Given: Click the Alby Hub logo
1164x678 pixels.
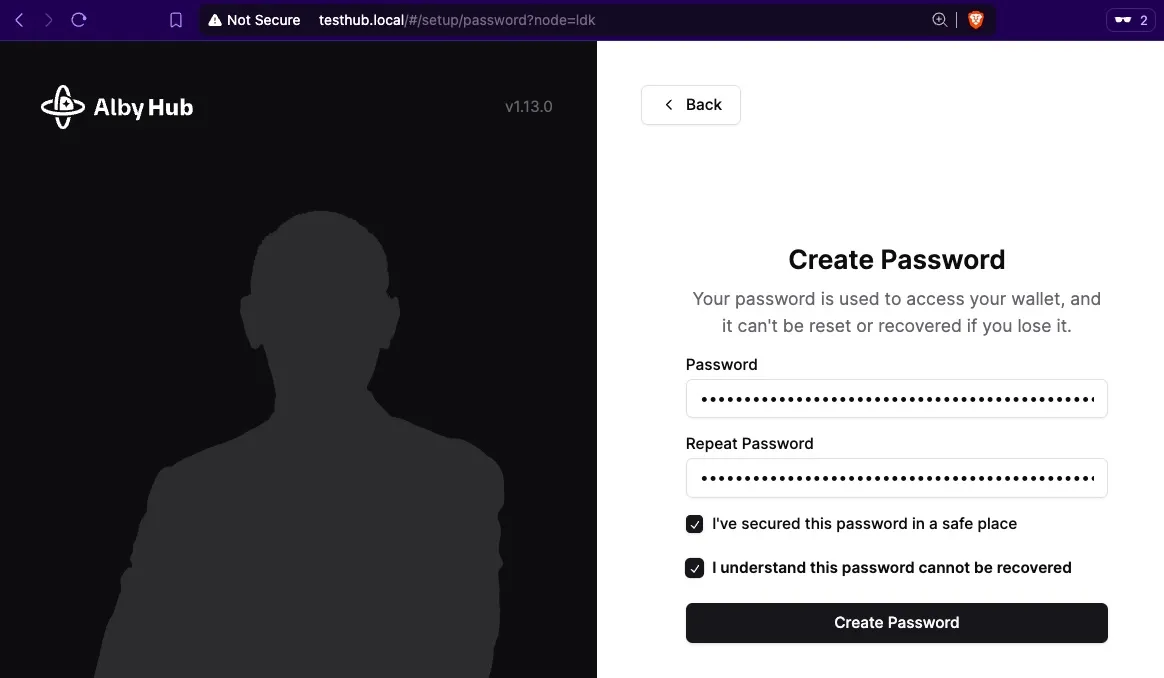Looking at the screenshot, I should click(x=117, y=107).
